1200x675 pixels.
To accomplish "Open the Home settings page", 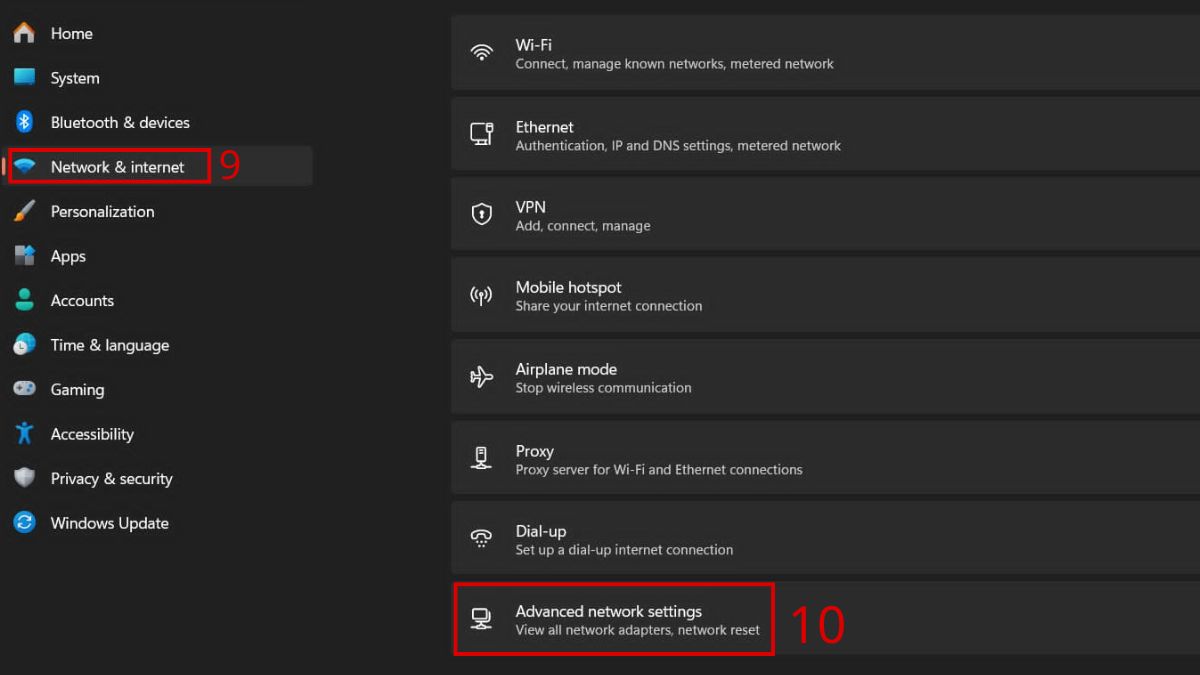I will pos(71,33).
